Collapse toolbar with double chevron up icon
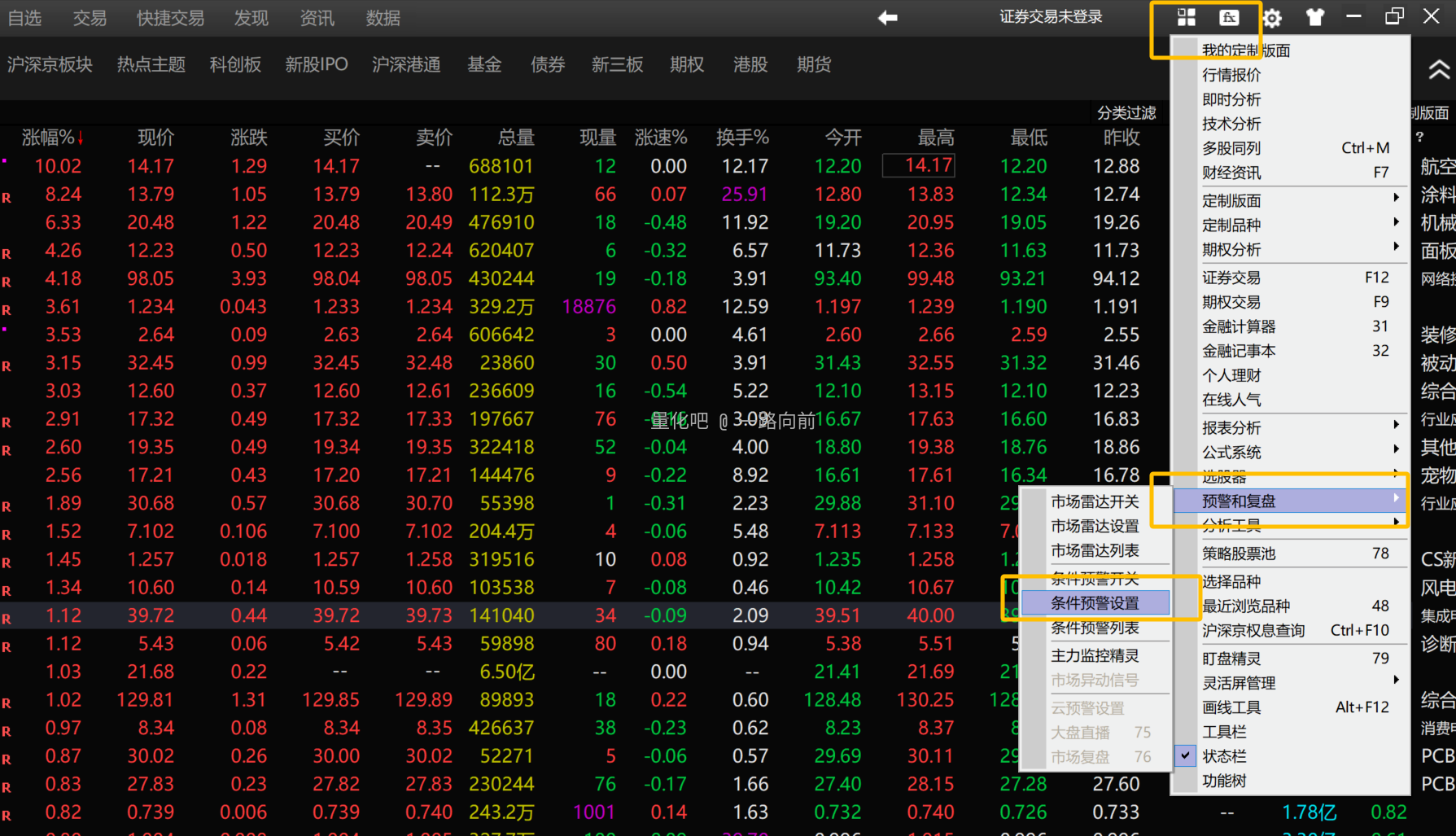The height and width of the screenshot is (836, 1456). [1439, 71]
